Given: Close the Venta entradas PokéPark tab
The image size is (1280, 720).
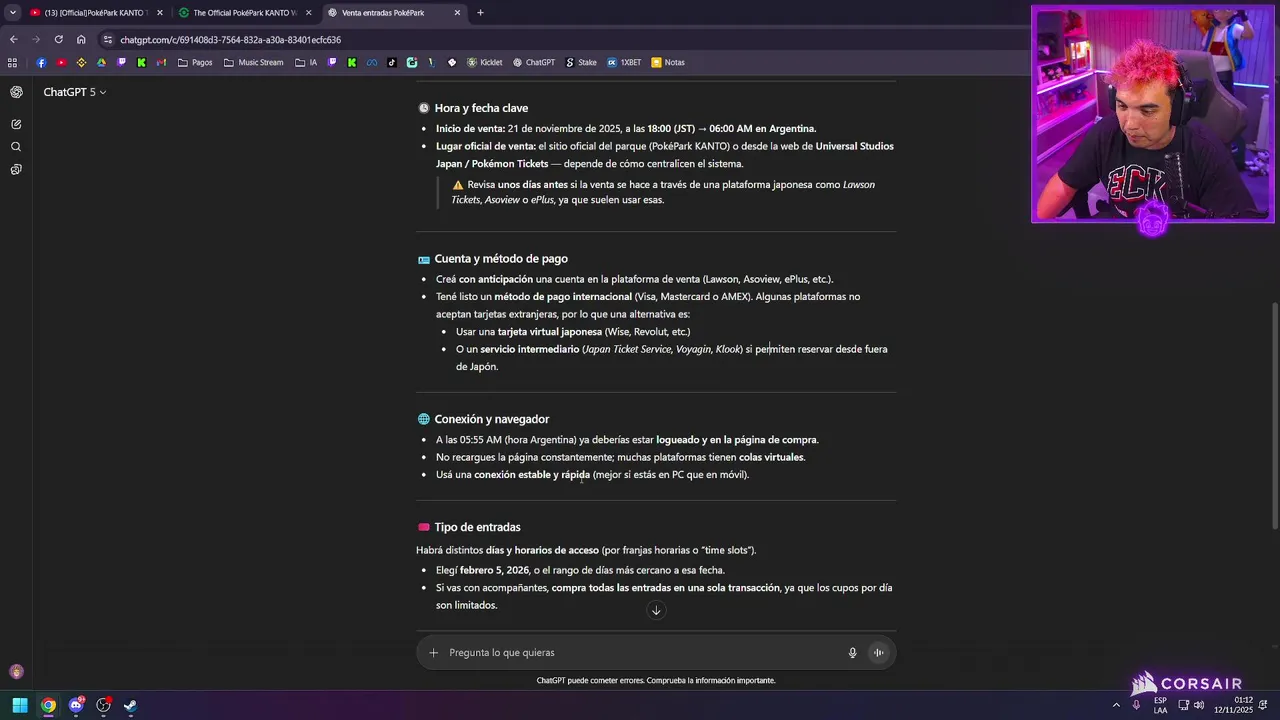Looking at the screenshot, I should tap(457, 13).
